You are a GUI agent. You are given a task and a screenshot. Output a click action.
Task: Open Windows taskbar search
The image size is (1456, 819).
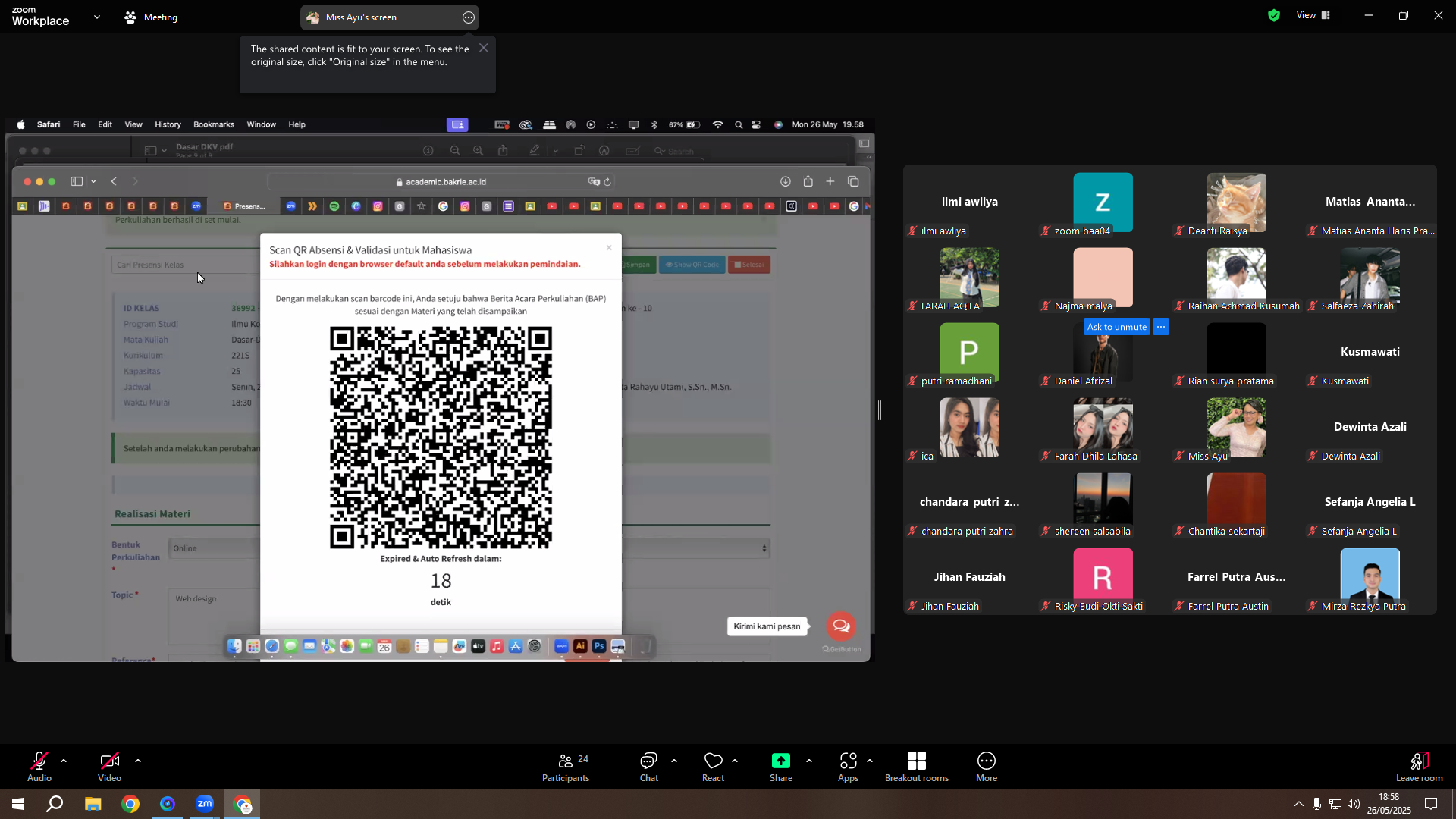coord(55,804)
